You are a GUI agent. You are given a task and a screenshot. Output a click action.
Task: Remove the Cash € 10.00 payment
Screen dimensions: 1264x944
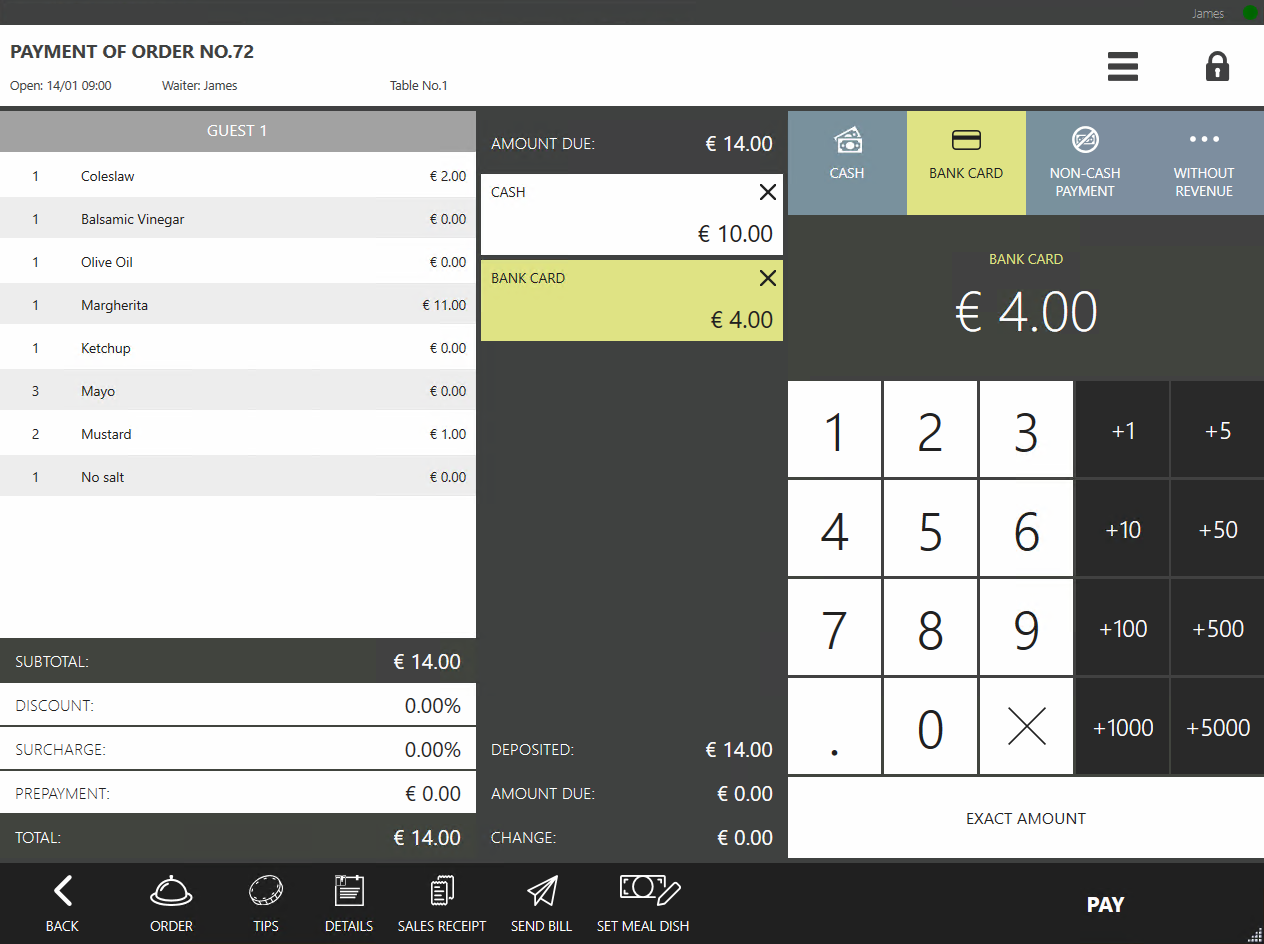click(767, 193)
